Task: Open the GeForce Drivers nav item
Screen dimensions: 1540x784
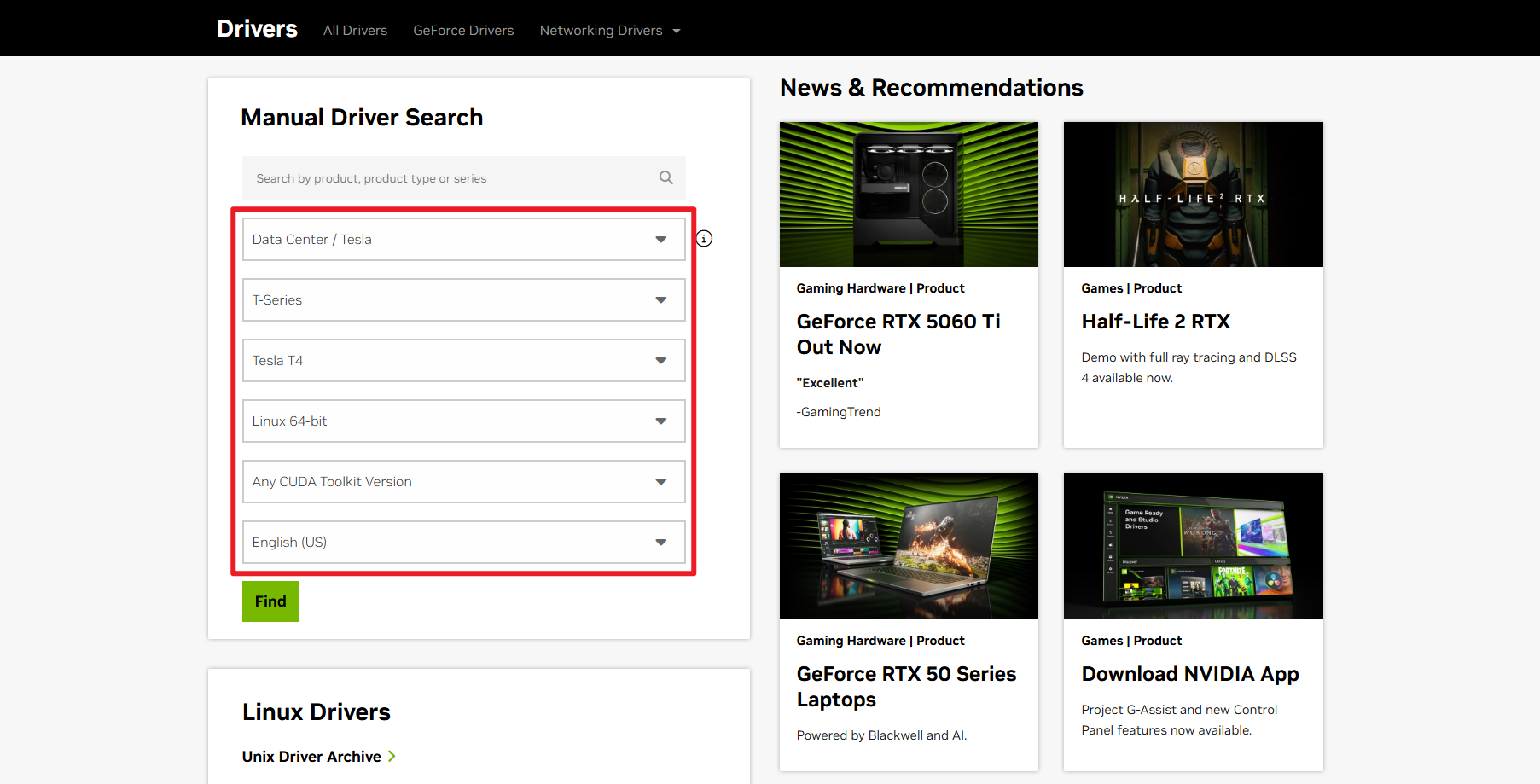Action: click(x=463, y=31)
